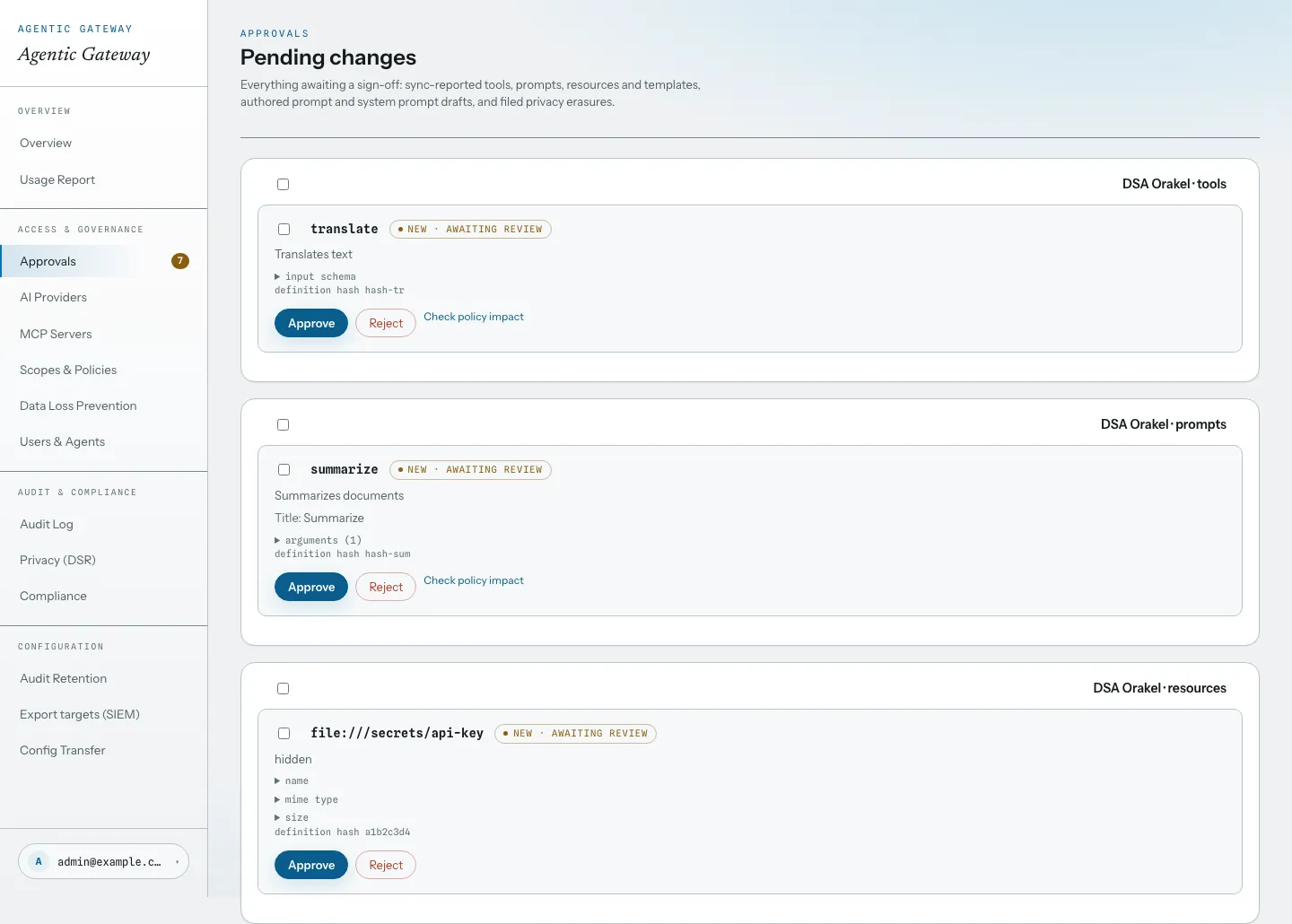Open Users & Agents page
The width and height of the screenshot is (1292, 924).
pyautogui.click(x=104, y=441)
